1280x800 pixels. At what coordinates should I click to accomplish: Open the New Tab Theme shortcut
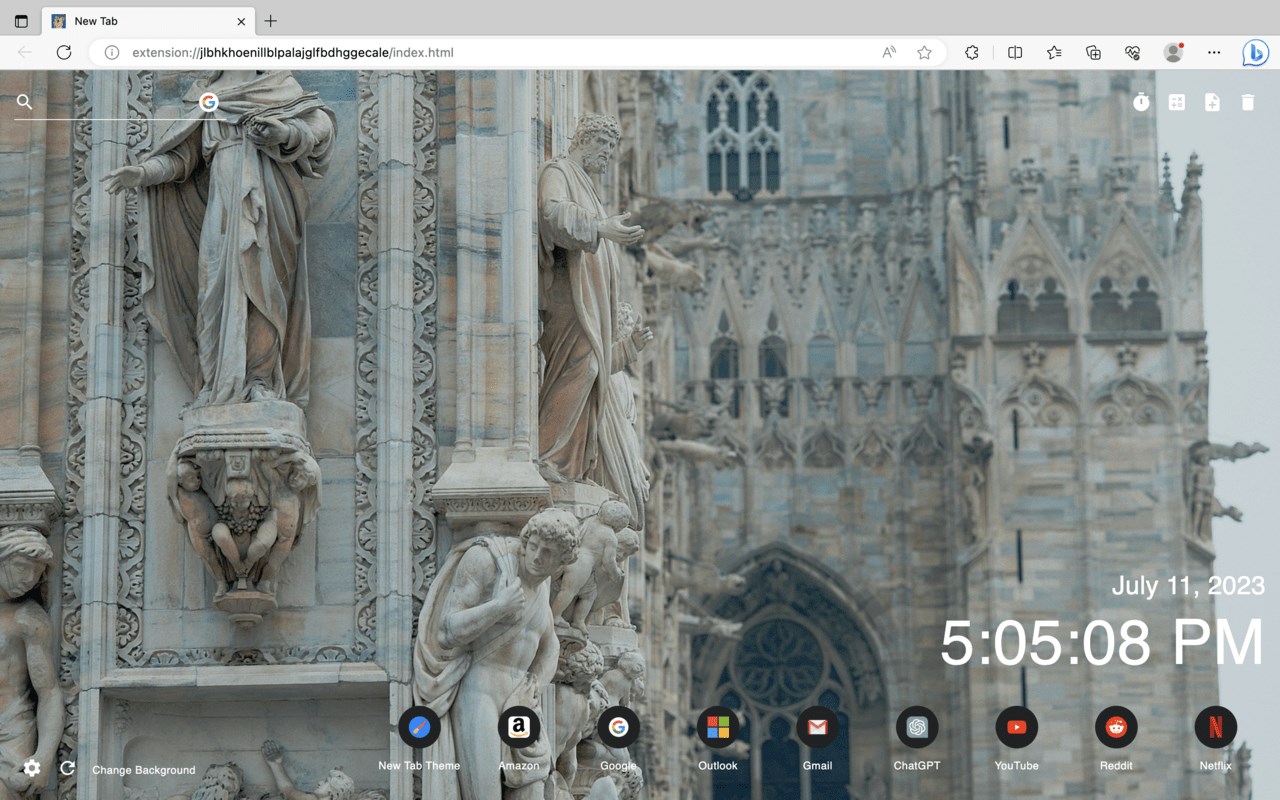(x=418, y=727)
